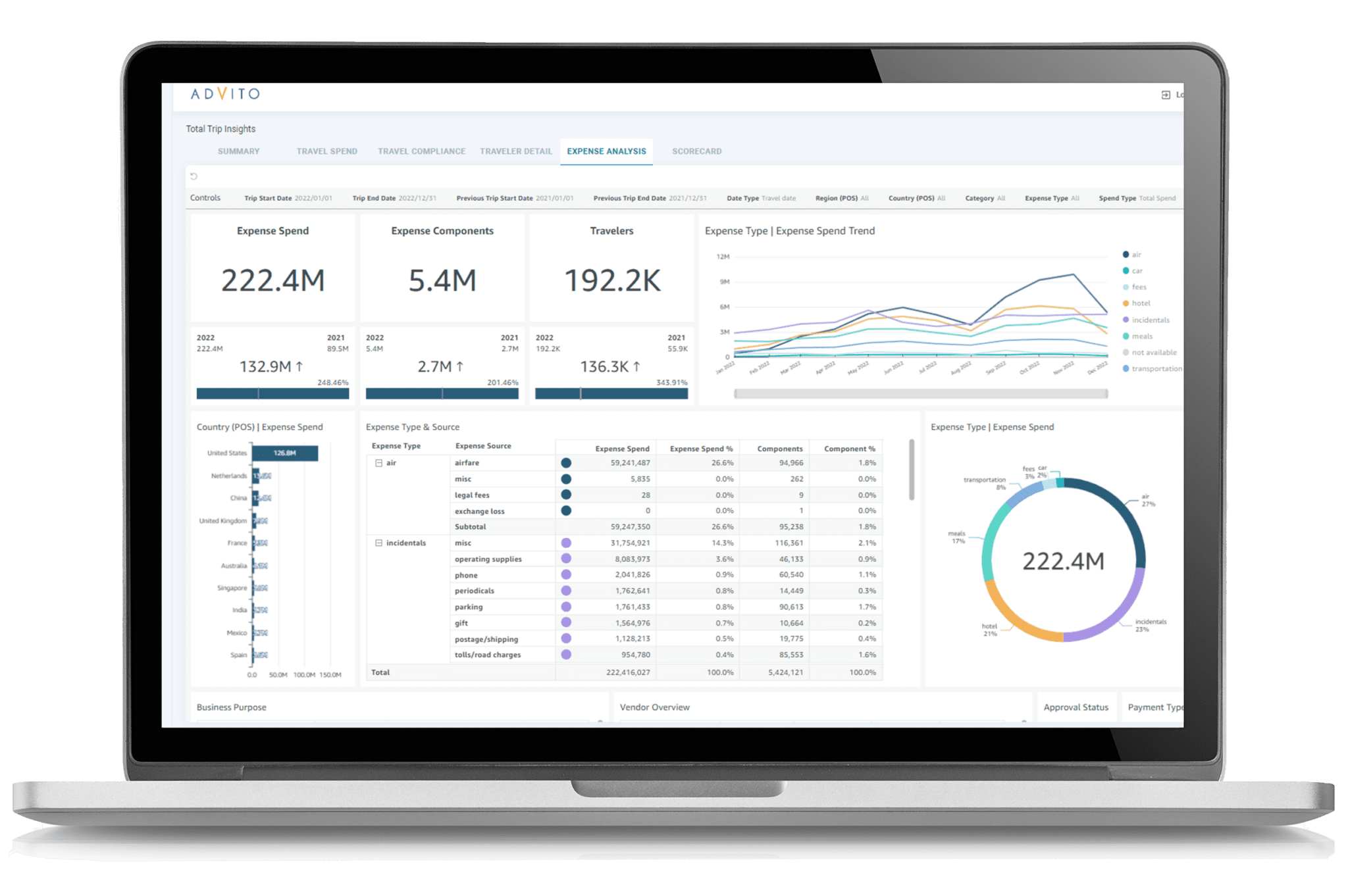Click the fees legend marker
This screenshot has width=1348, height=896.
pos(1126,287)
